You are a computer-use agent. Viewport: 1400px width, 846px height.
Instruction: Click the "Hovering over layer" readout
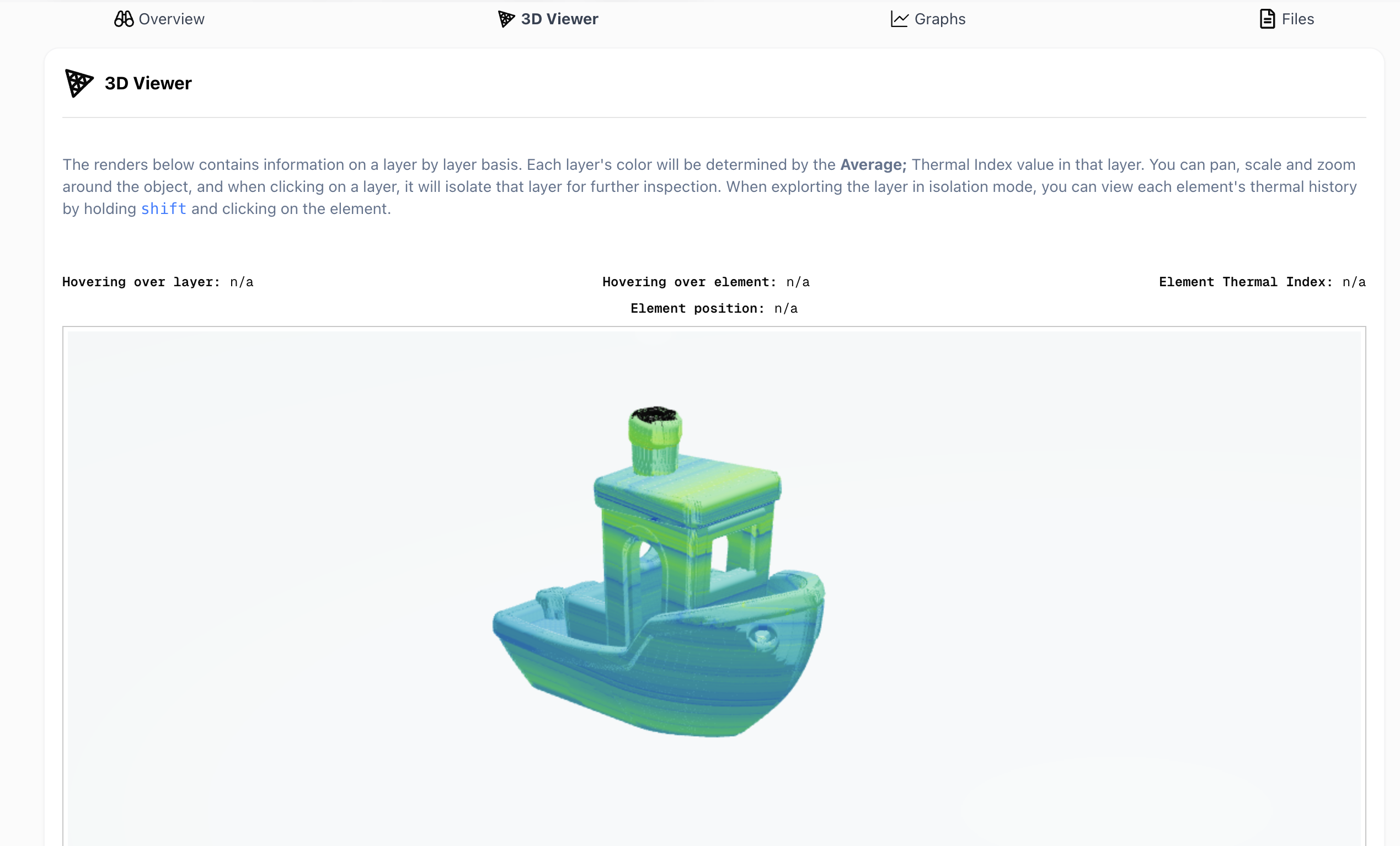(157, 282)
